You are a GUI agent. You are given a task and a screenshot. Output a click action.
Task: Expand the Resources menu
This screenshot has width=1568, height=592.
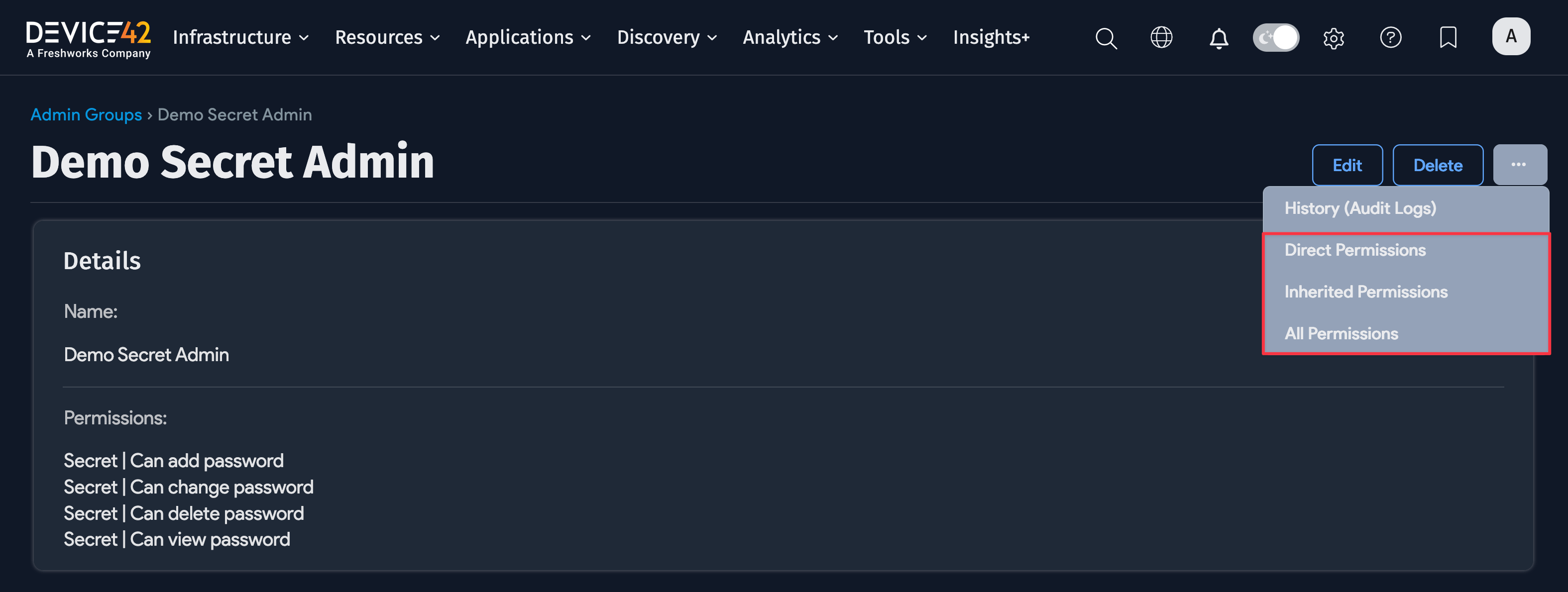[387, 38]
